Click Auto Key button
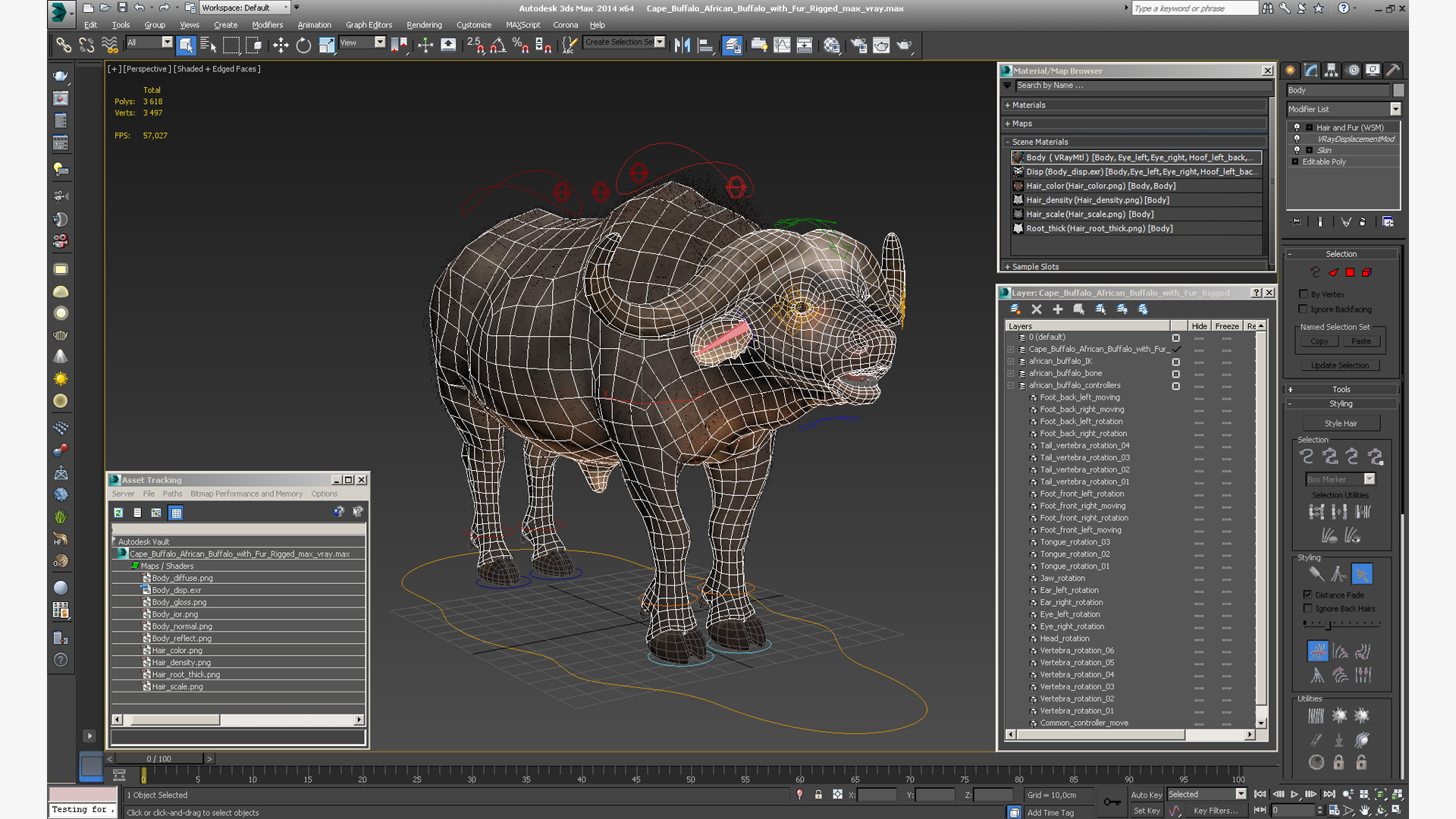1456x819 pixels. pos(1146,795)
